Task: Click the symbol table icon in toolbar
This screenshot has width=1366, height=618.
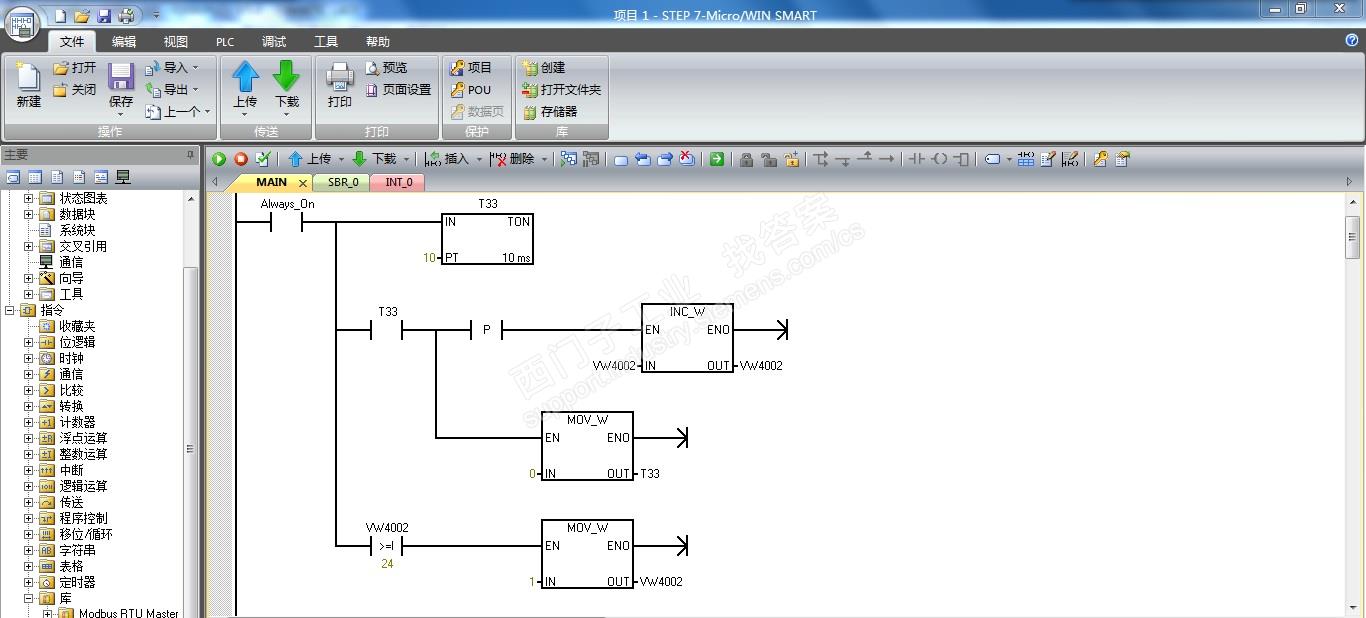Action: coord(1026,159)
